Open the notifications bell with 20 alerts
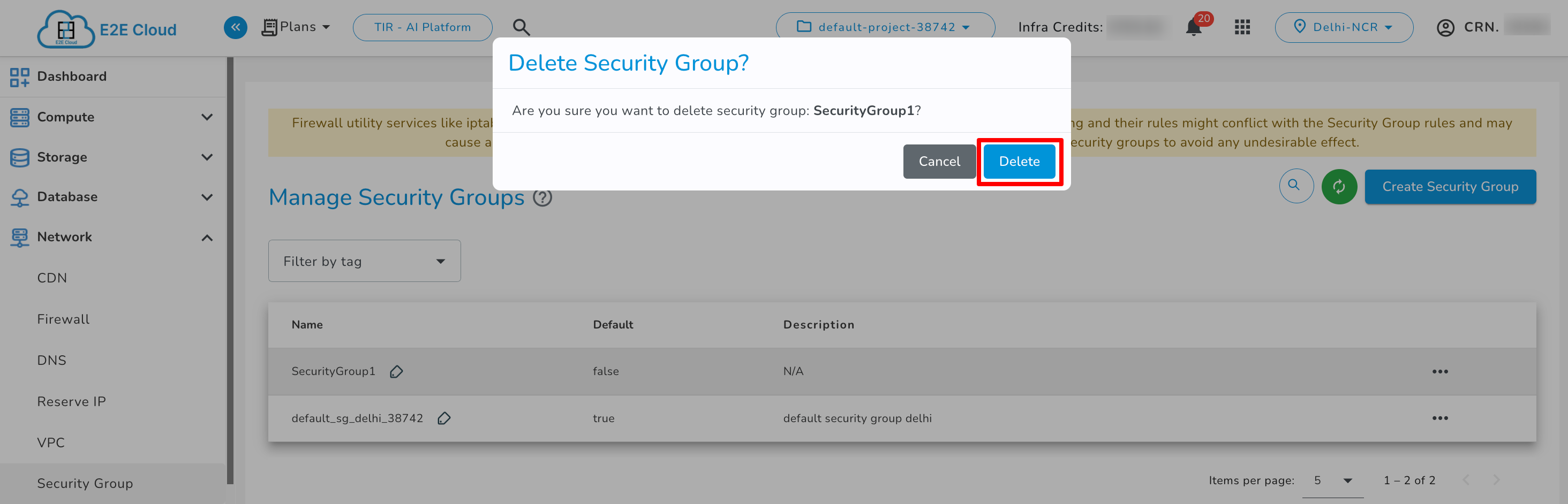 point(1192,27)
